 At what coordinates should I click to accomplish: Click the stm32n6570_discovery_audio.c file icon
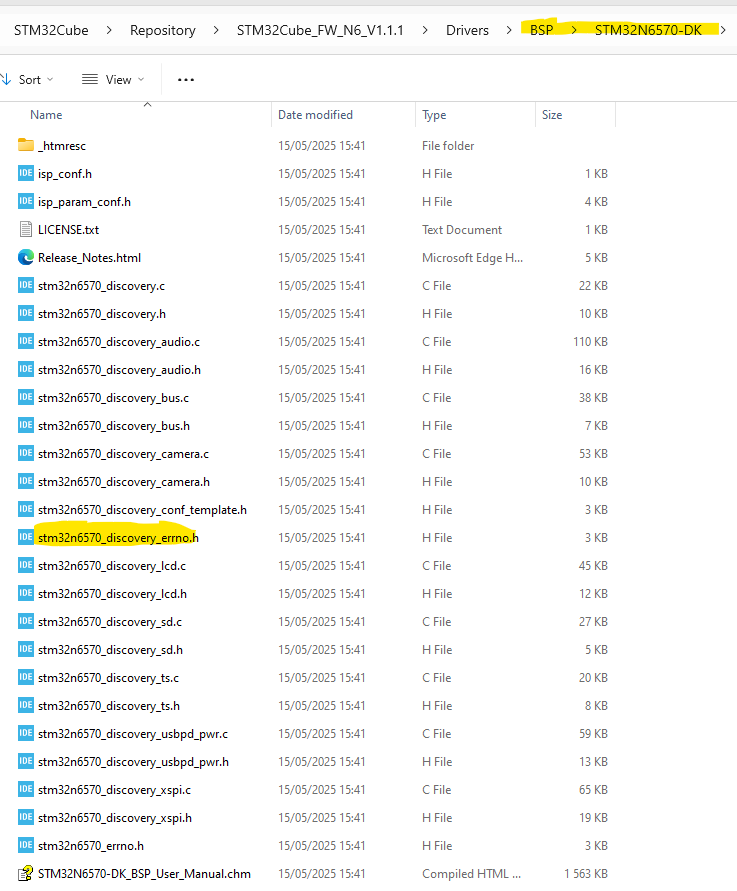(x=26, y=342)
